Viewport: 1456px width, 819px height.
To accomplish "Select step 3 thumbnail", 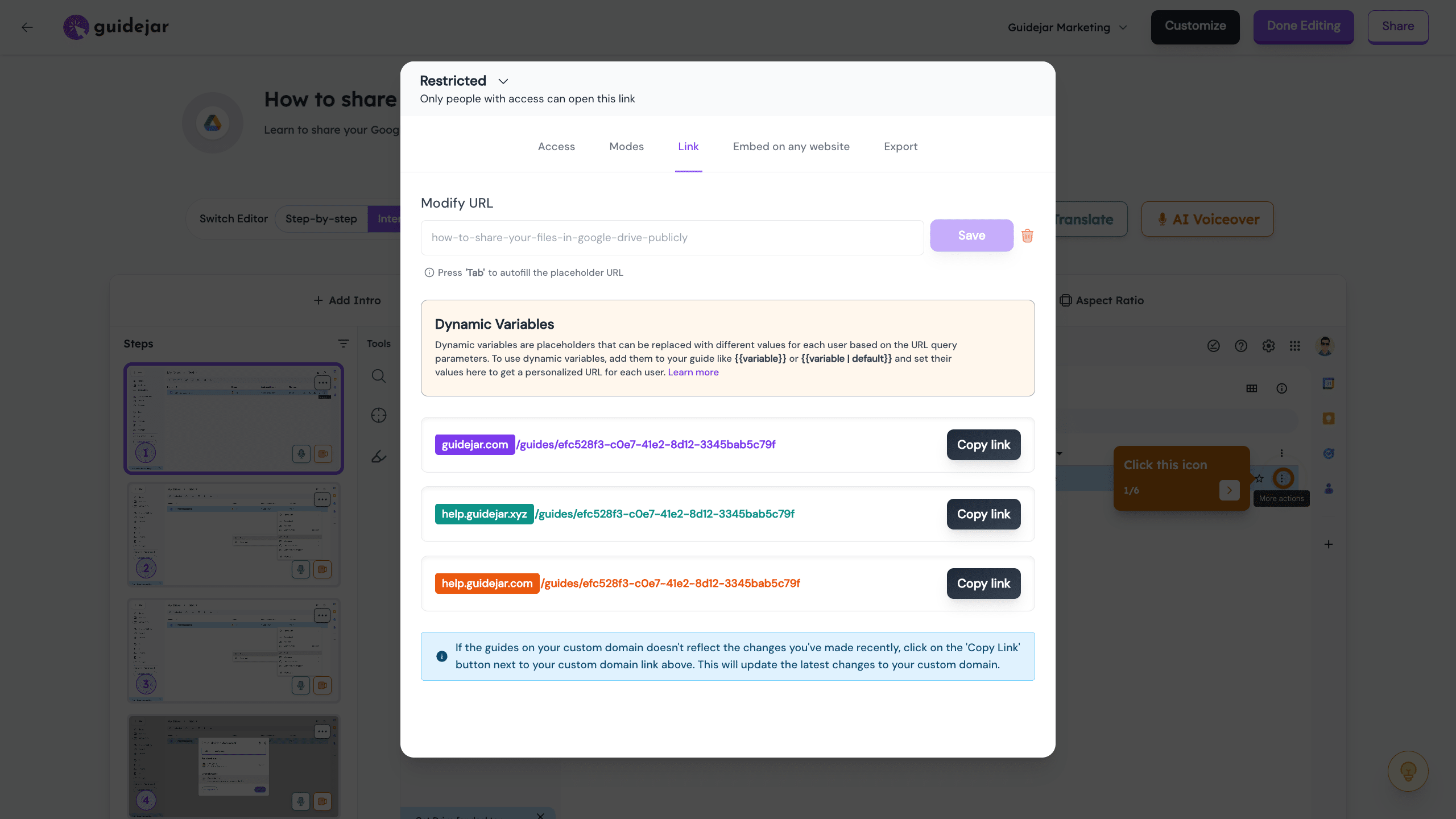I will pyautogui.click(x=233, y=650).
